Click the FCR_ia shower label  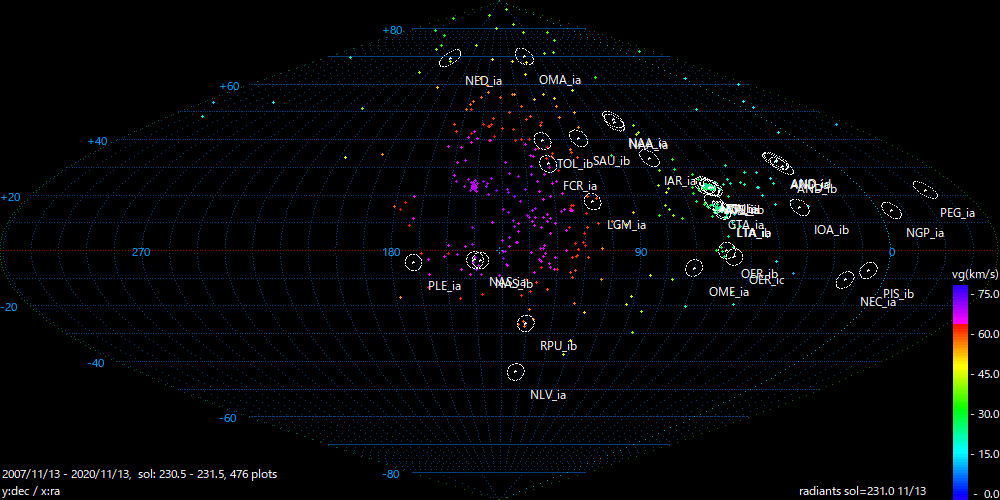579,186
